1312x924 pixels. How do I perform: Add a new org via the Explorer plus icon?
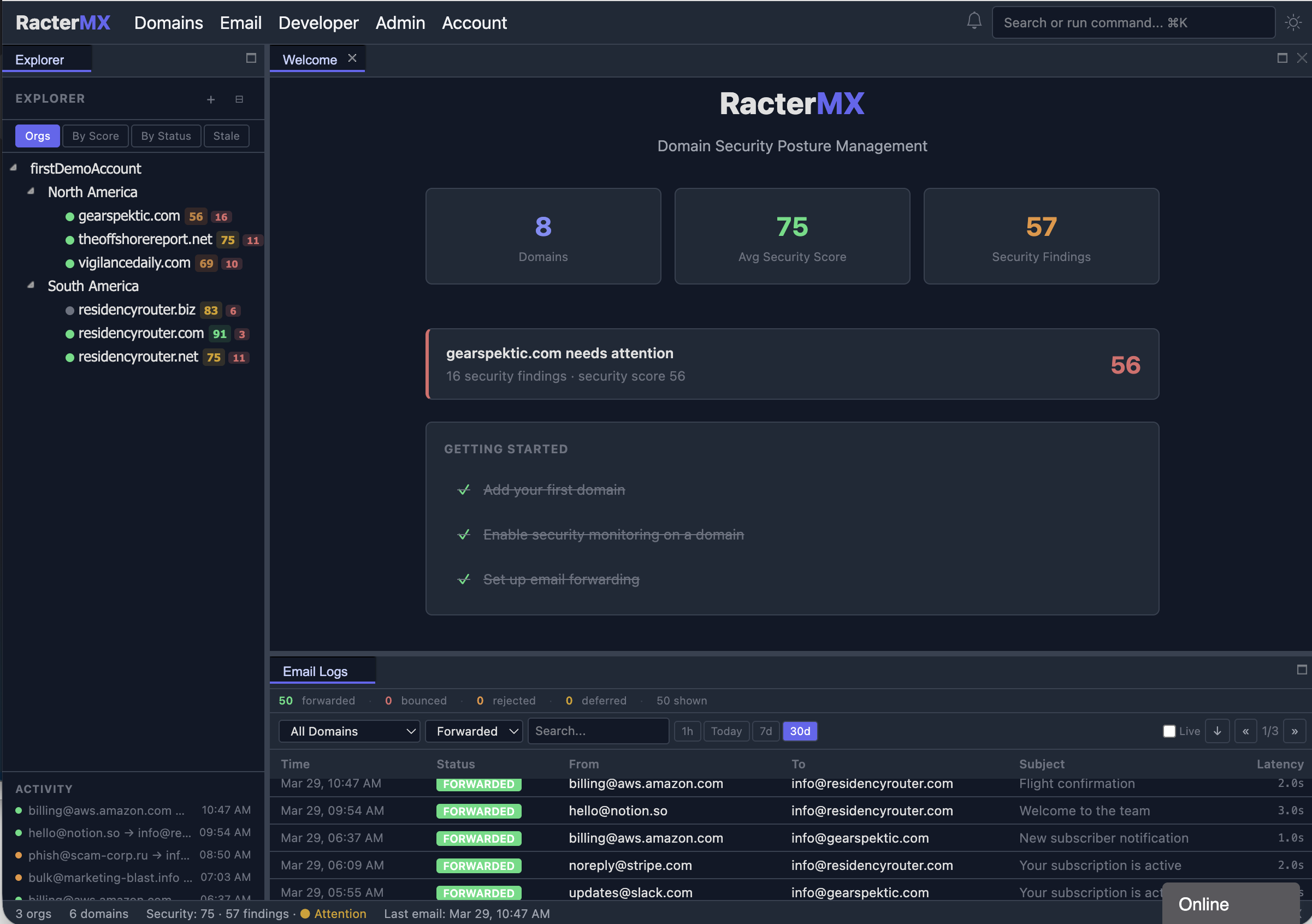211,99
